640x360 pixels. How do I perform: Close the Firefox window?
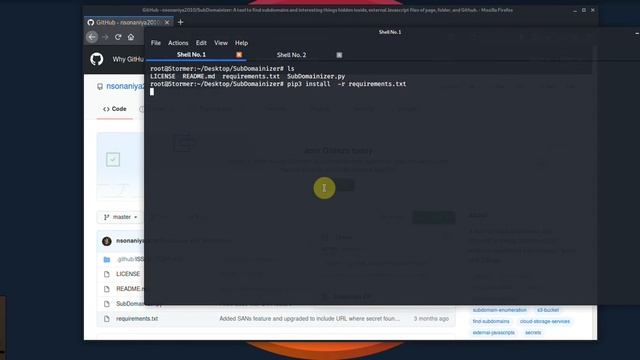(x=593, y=10)
